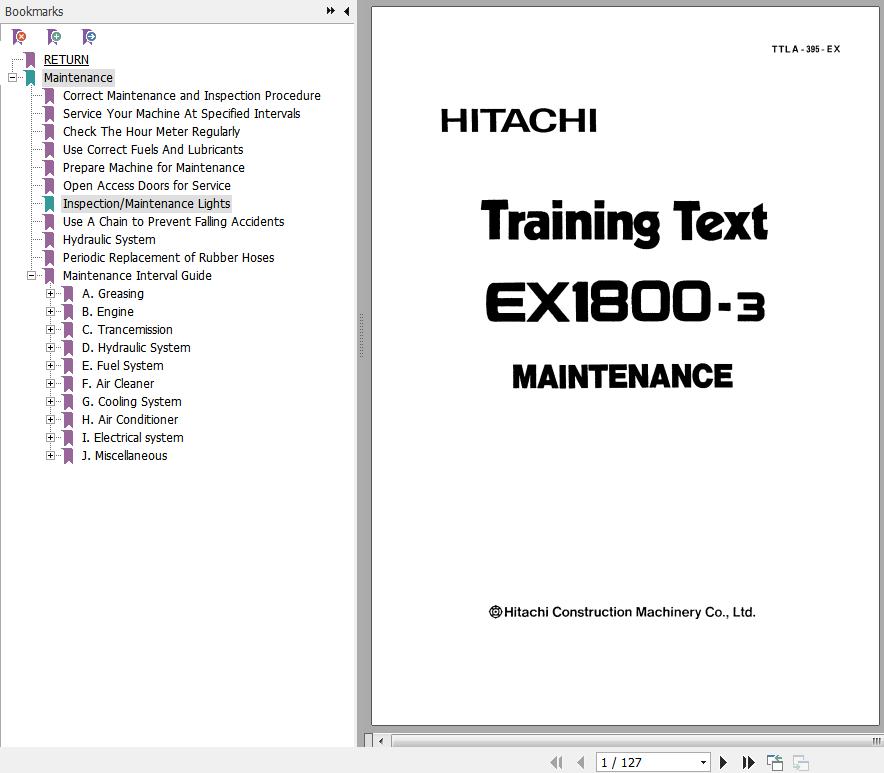The height and width of the screenshot is (773, 884).
Task: Select the B. Engine bookmark label
Action: pos(108,312)
